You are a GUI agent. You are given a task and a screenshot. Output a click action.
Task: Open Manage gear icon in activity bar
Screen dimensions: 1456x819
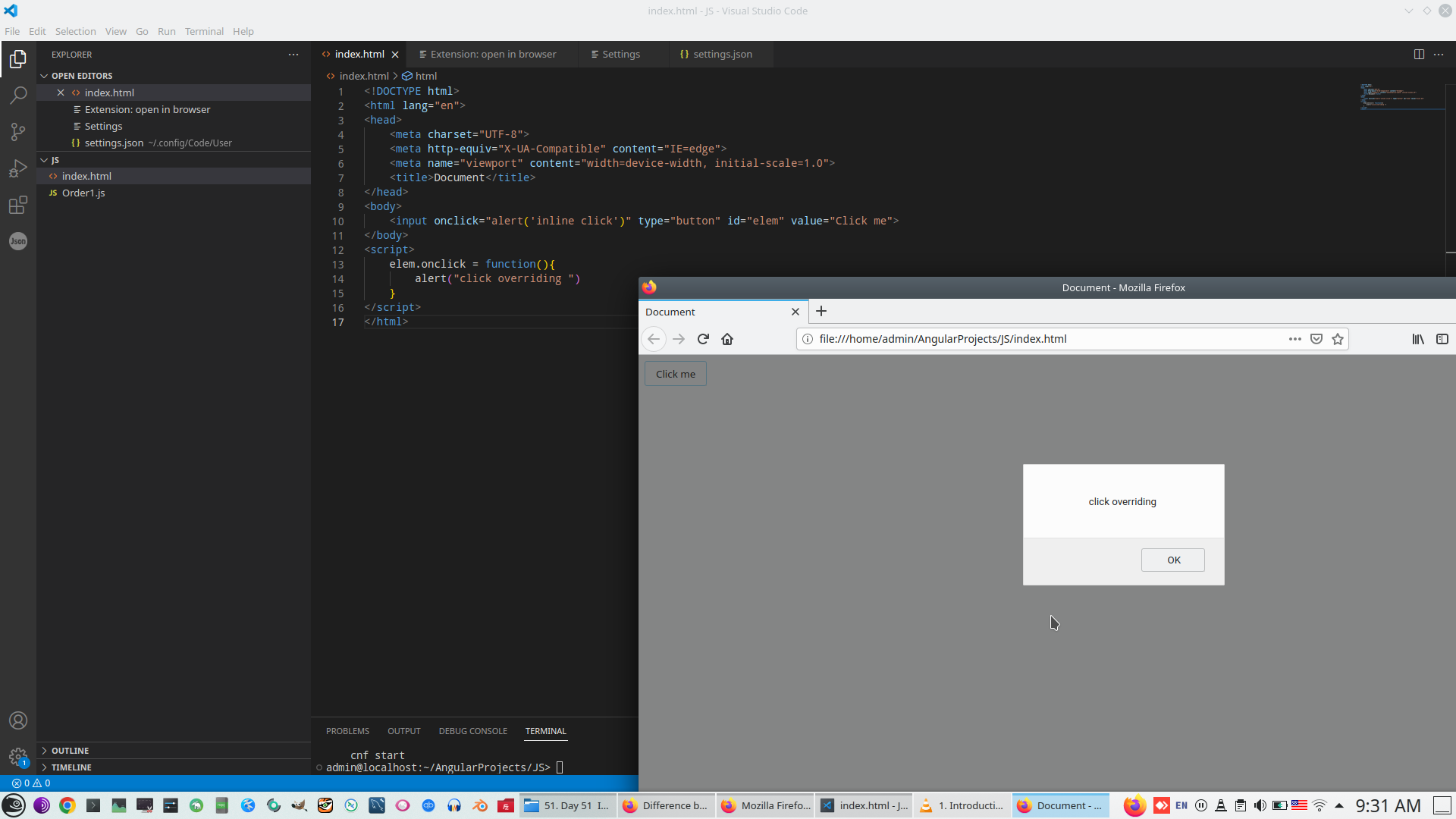click(x=18, y=756)
